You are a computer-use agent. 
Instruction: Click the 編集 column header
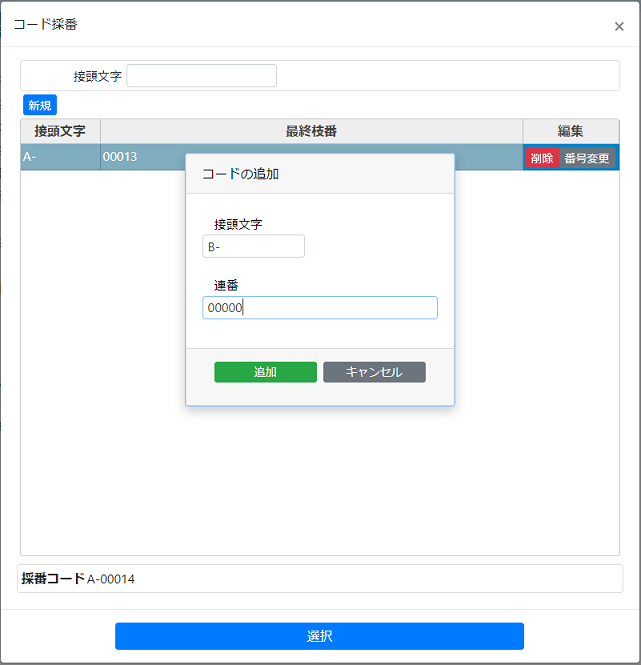coord(570,131)
